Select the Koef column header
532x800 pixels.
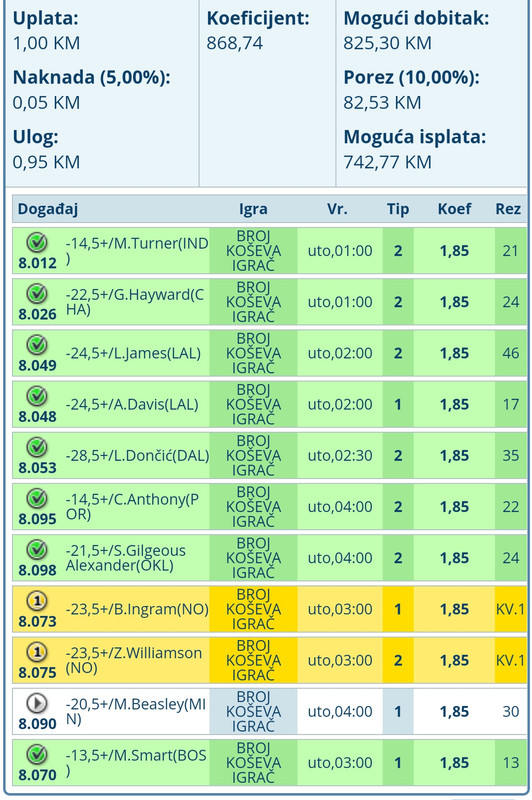(x=454, y=209)
